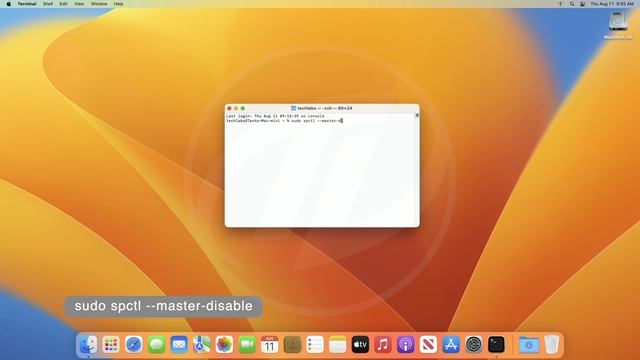
Task: Open the Downloads folder in Dock
Action: coord(529,345)
